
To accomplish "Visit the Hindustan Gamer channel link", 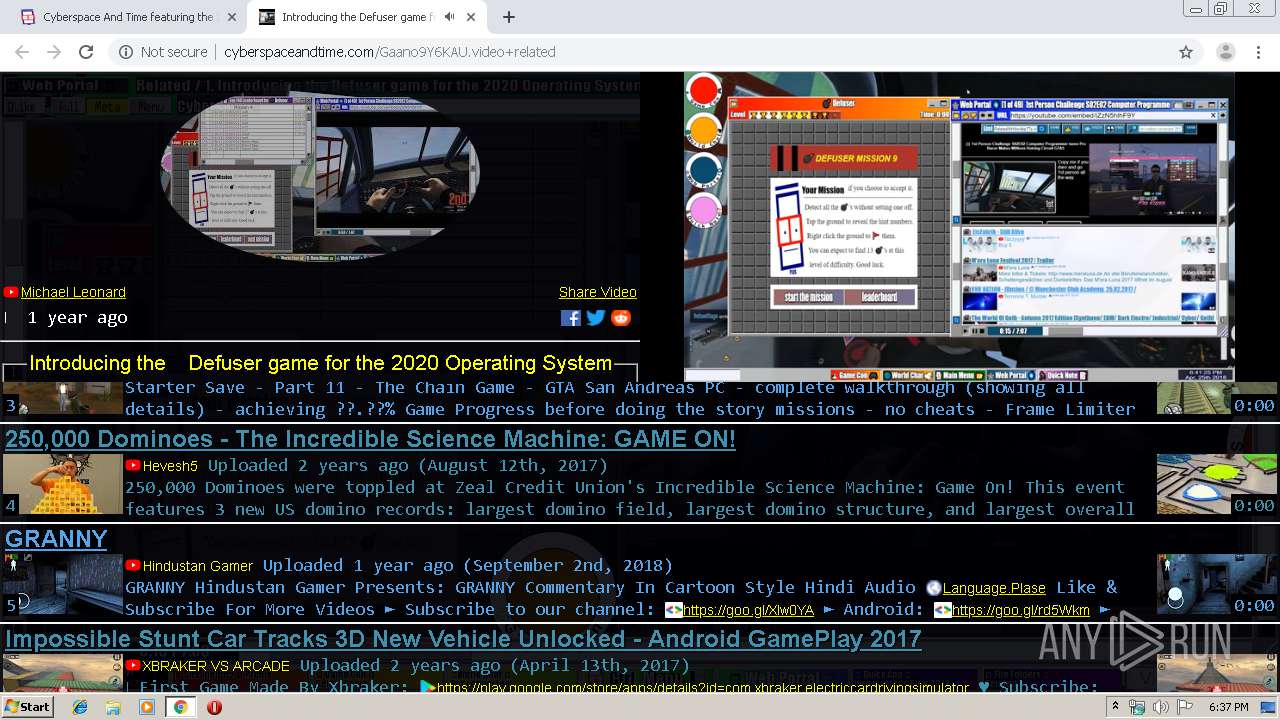I will click(x=198, y=566).
